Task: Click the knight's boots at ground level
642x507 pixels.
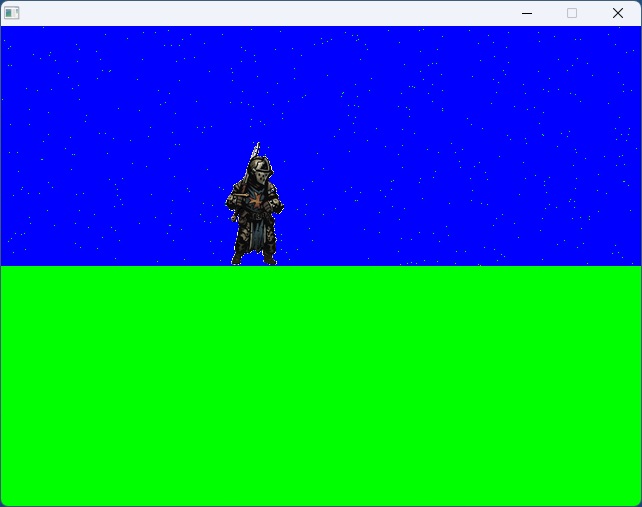Action: [254, 258]
